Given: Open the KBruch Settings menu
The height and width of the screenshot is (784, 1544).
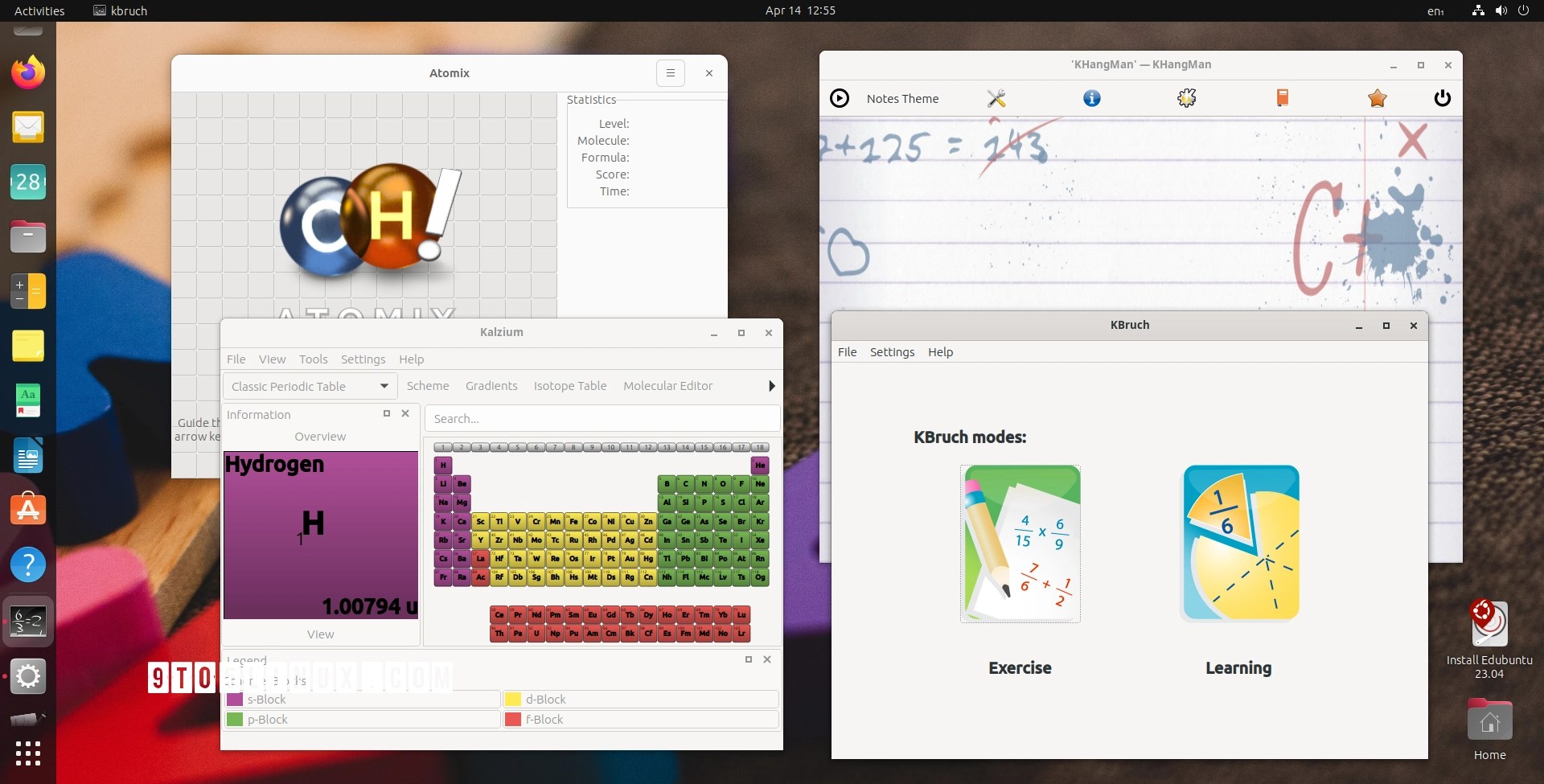Looking at the screenshot, I should (893, 352).
